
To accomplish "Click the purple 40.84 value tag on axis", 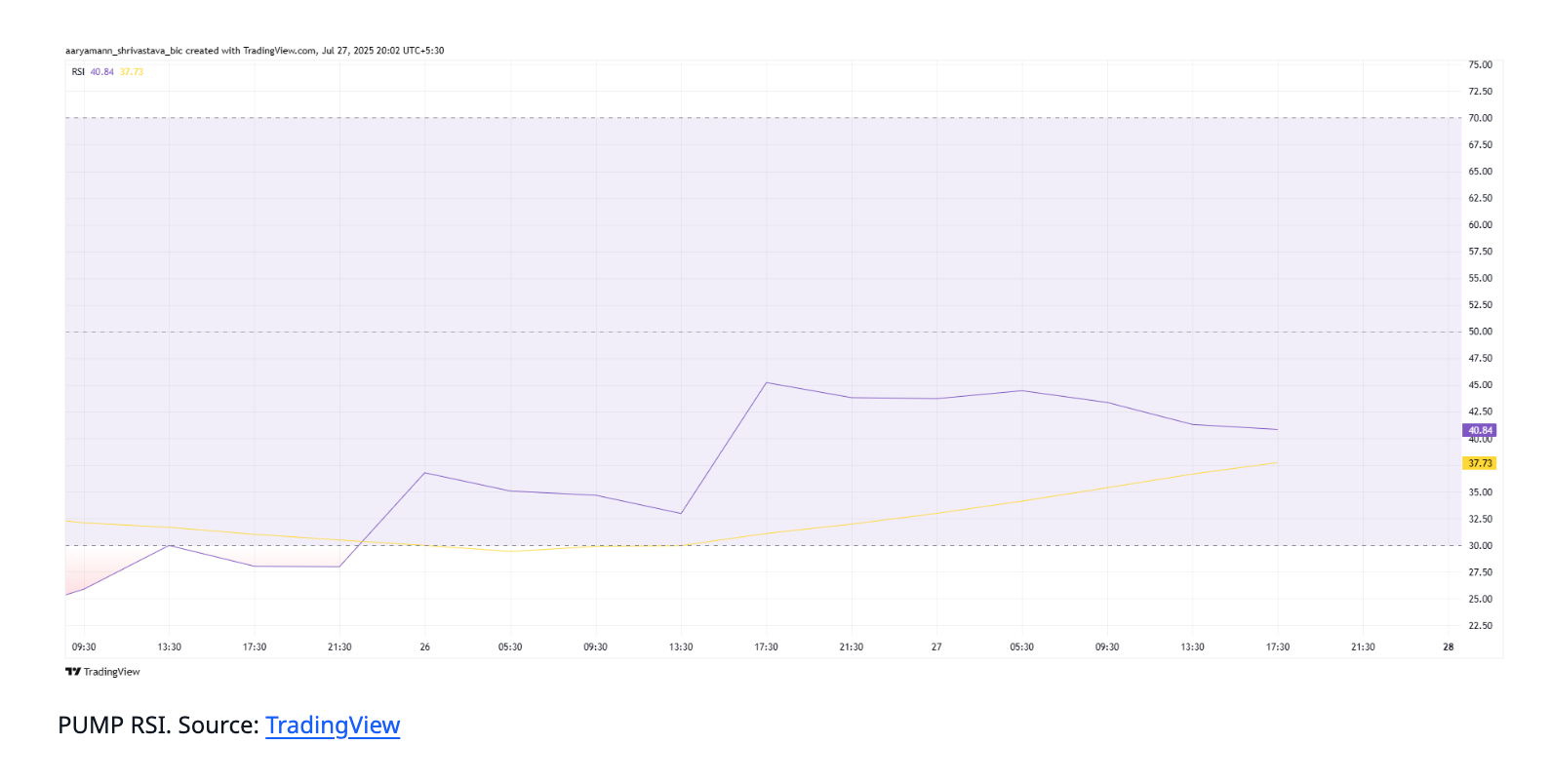I will [x=1479, y=430].
